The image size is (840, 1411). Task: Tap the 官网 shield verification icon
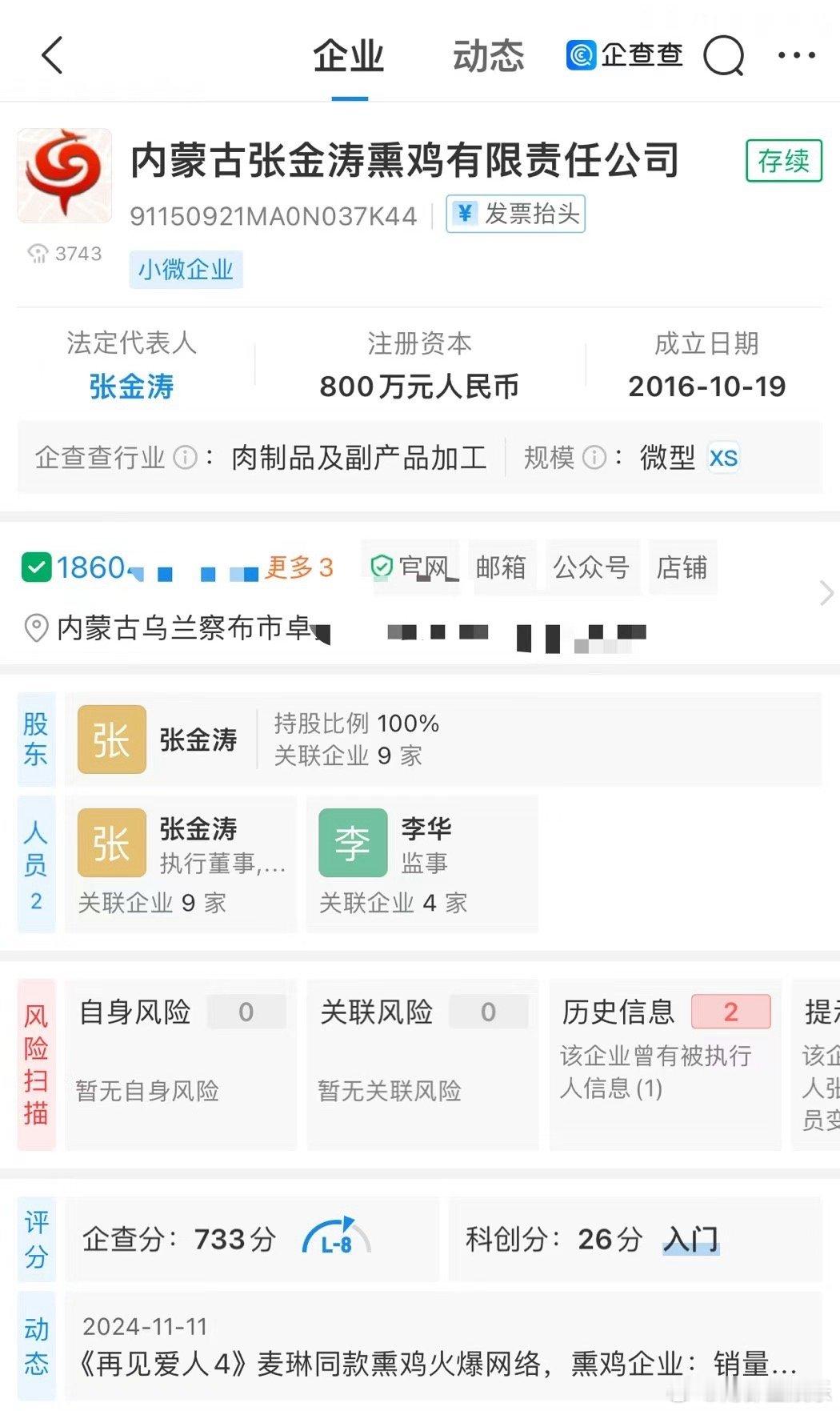point(382,567)
